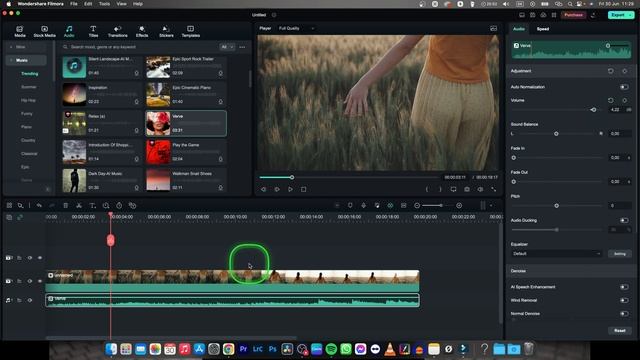Open the Export button dropdown arrow
640x360 pixels.
631,15
